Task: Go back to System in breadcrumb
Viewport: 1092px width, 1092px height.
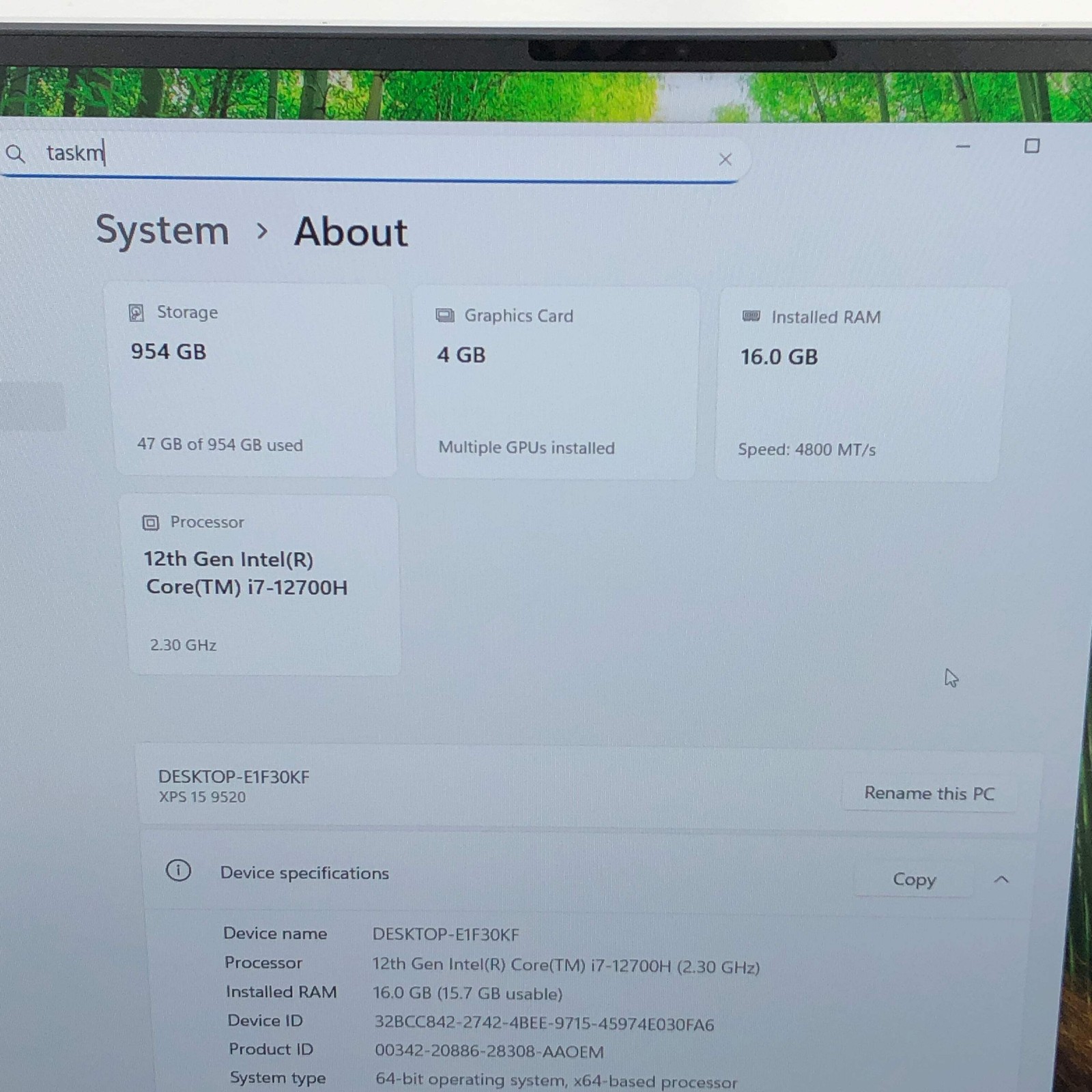Action: coord(162,230)
